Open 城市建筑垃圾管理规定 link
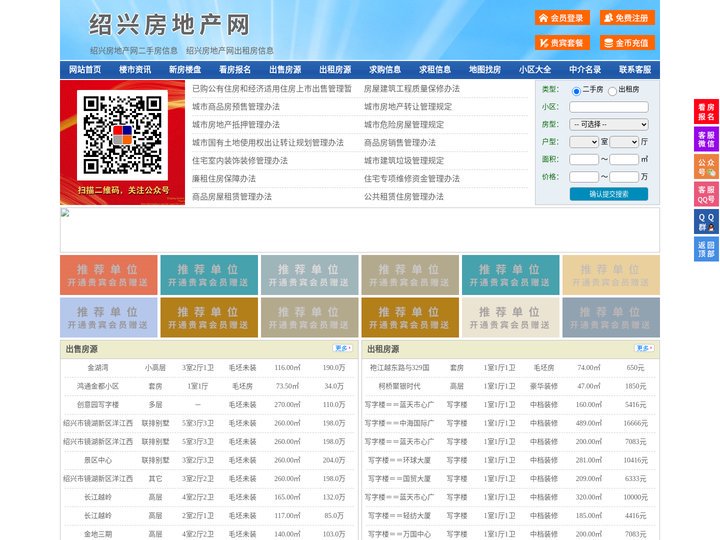Screen dimensions: 720x540 click(x=404, y=161)
